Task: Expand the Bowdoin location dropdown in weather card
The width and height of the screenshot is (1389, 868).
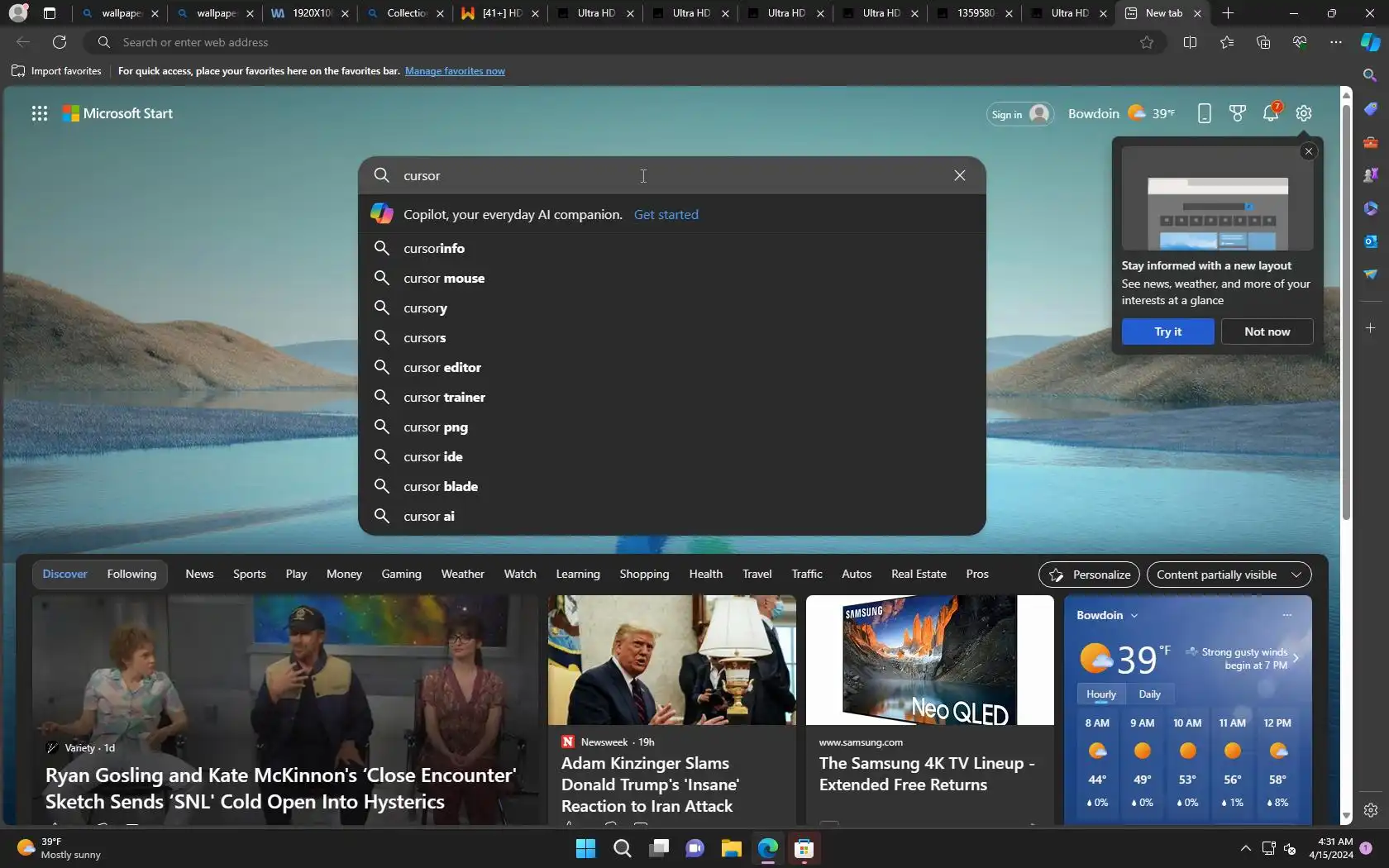Action: coord(1134,616)
